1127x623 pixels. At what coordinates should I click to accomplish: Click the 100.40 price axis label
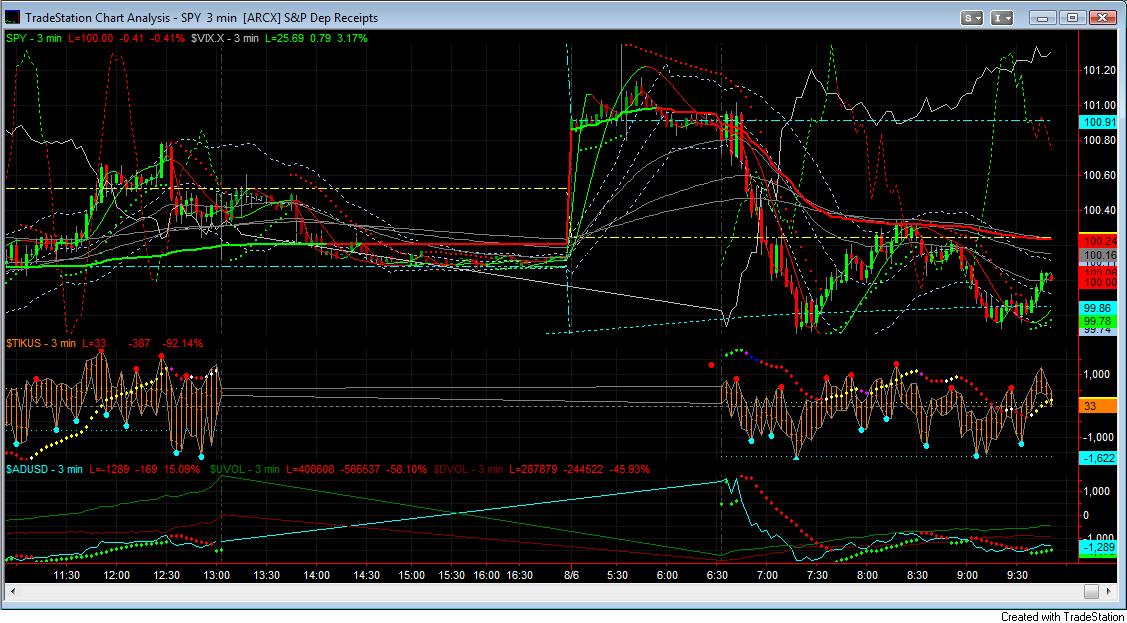pos(1098,210)
